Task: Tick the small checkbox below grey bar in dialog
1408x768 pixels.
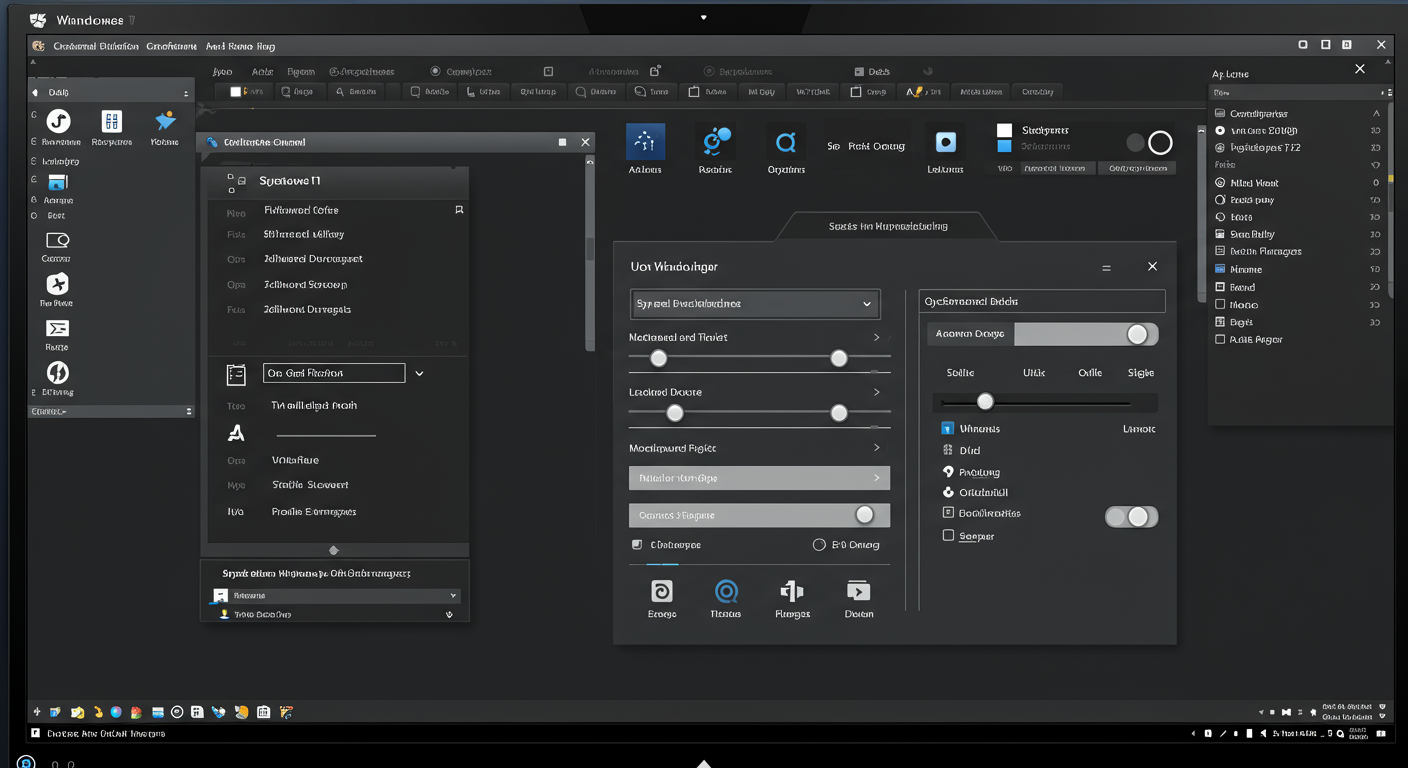Action: [x=637, y=545]
